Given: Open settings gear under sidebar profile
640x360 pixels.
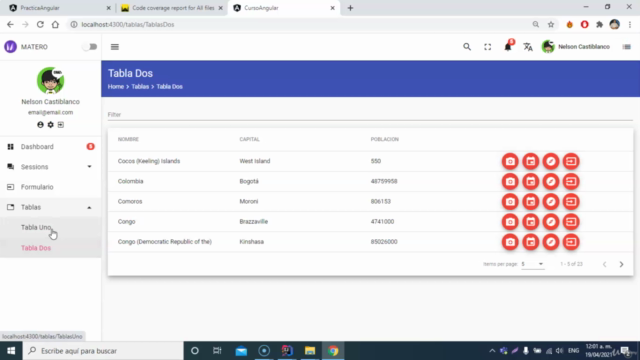Looking at the screenshot, I should (x=50, y=125).
